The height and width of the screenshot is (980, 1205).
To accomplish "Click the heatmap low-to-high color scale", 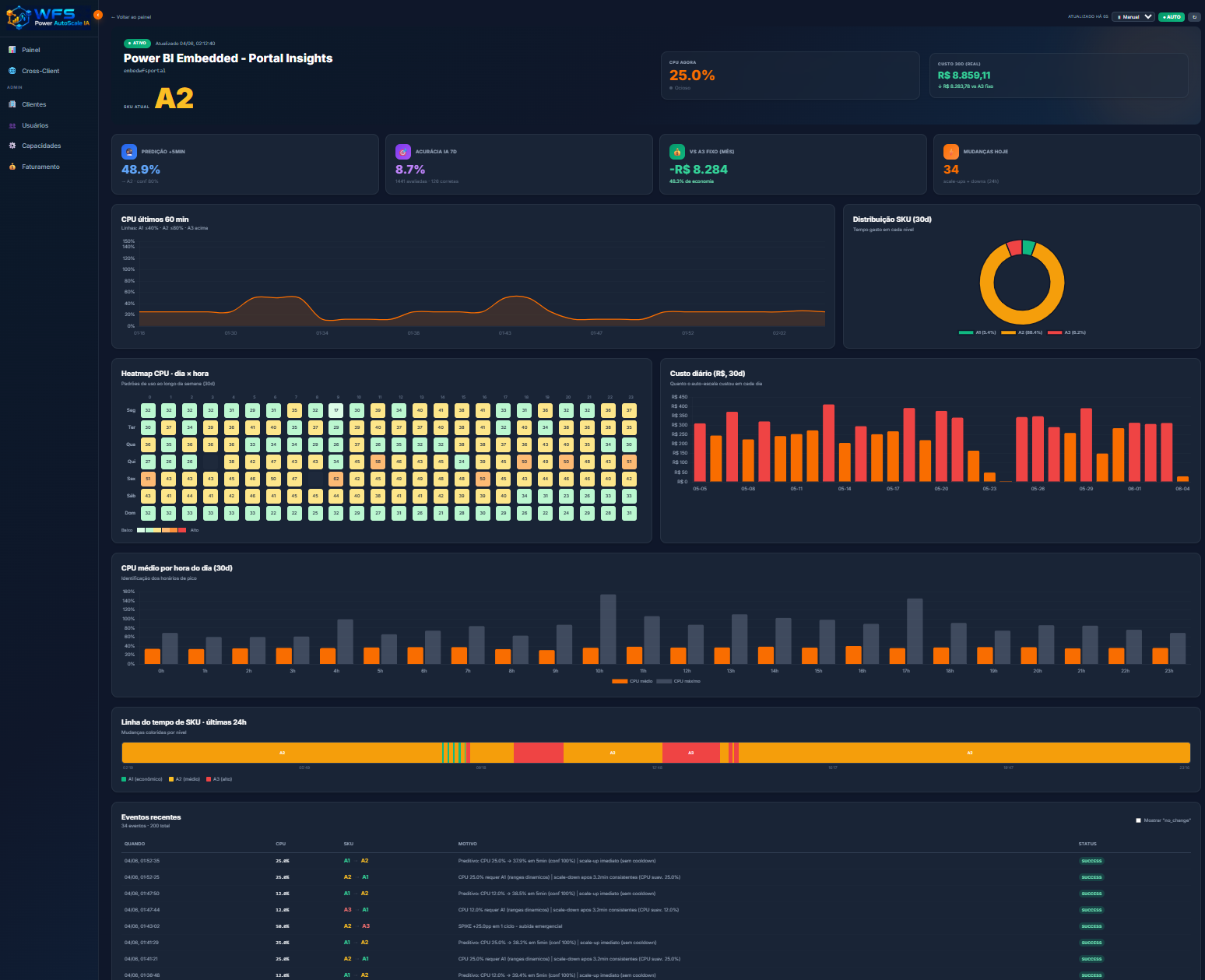I will [161, 530].
